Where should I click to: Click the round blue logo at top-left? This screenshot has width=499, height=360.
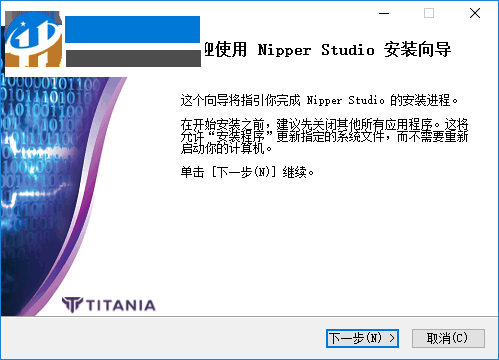33,39
